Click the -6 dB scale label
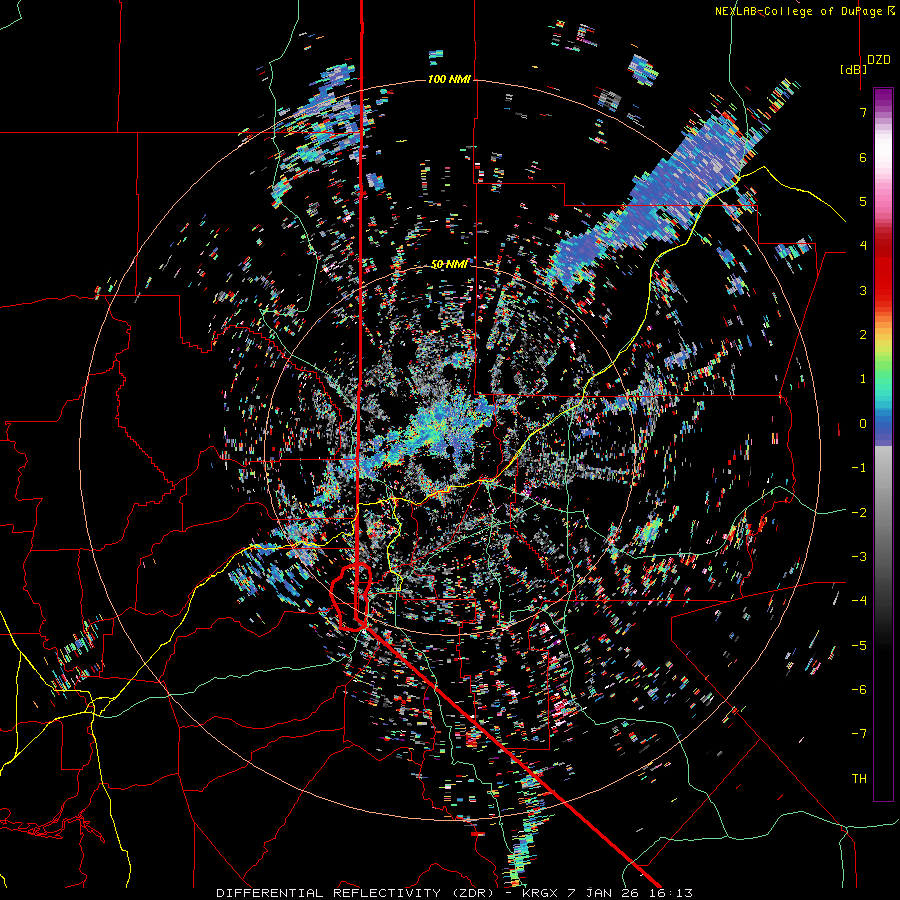 point(859,689)
